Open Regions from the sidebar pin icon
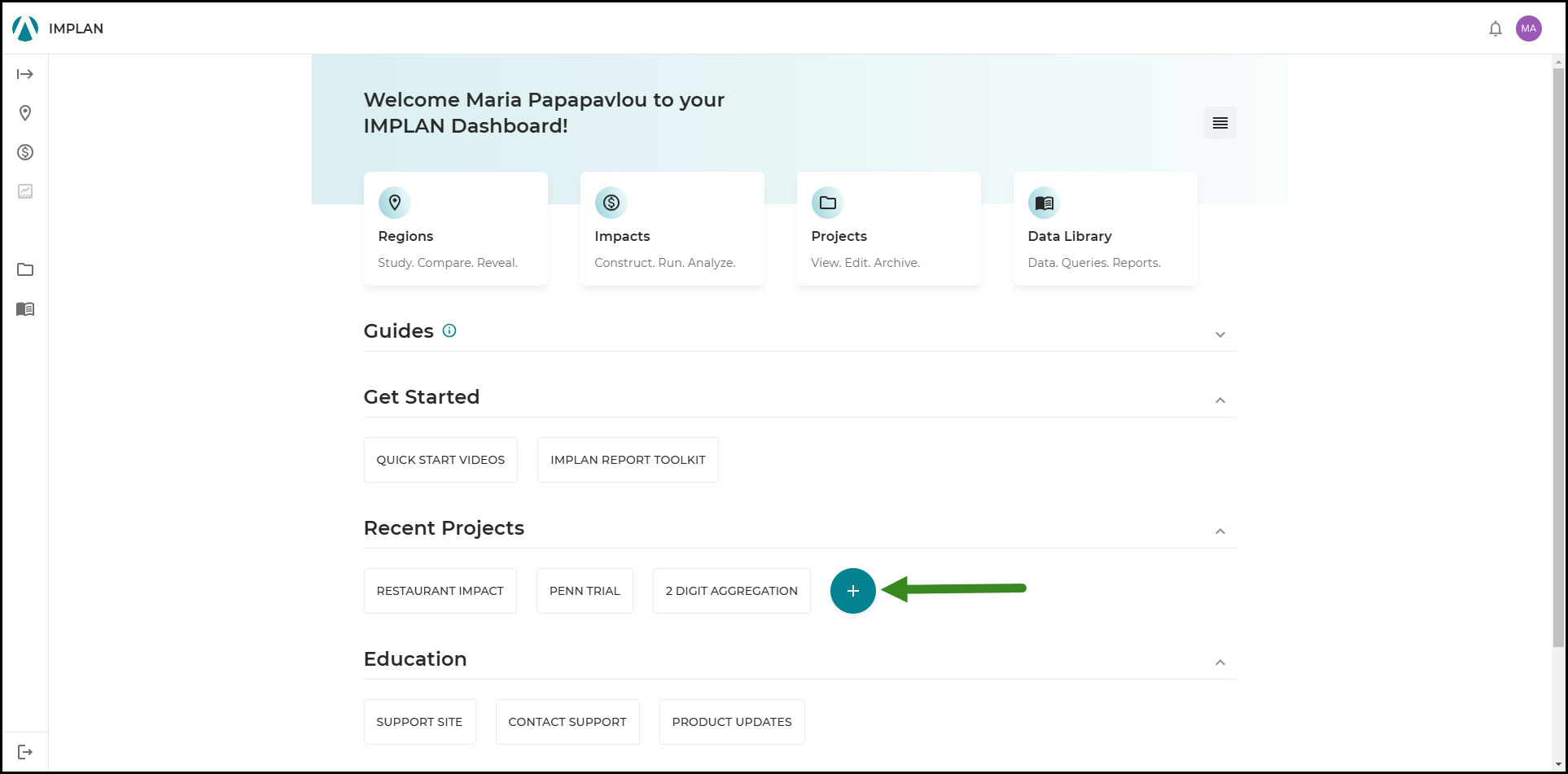Screen dimensions: 1568x774 25,113
